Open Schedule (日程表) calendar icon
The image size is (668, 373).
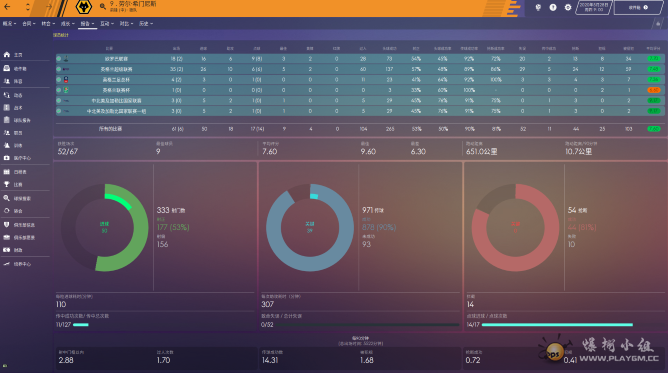click(7, 172)
